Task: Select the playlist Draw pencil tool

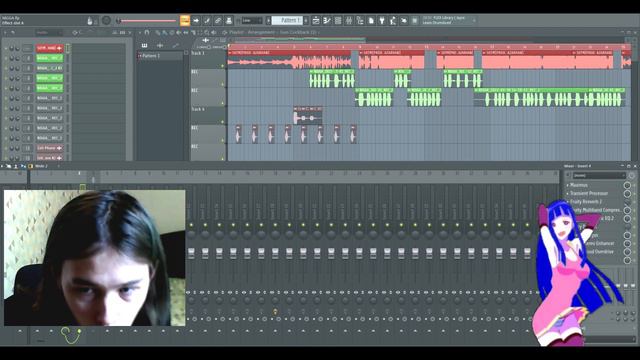Action: [x=158, y=33]
